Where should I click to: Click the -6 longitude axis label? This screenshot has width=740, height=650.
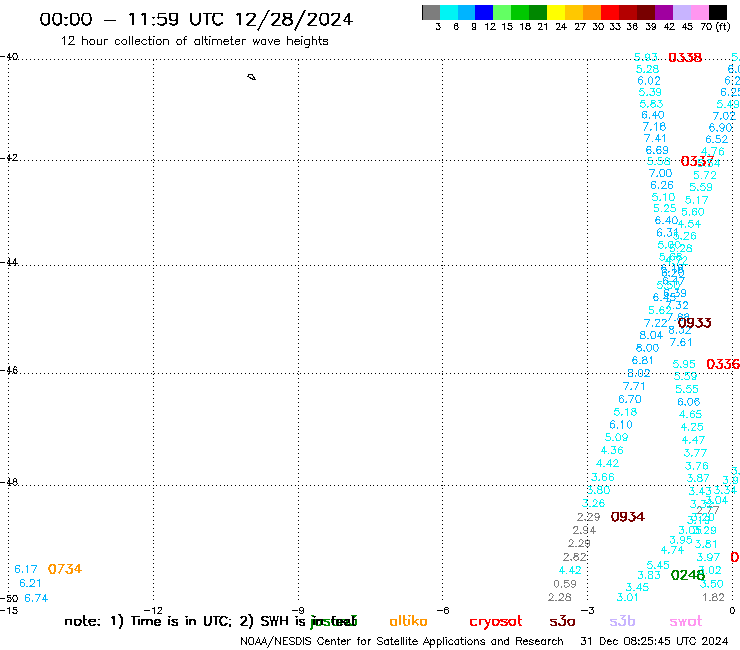pyautogui.click(x=443, y=610)
